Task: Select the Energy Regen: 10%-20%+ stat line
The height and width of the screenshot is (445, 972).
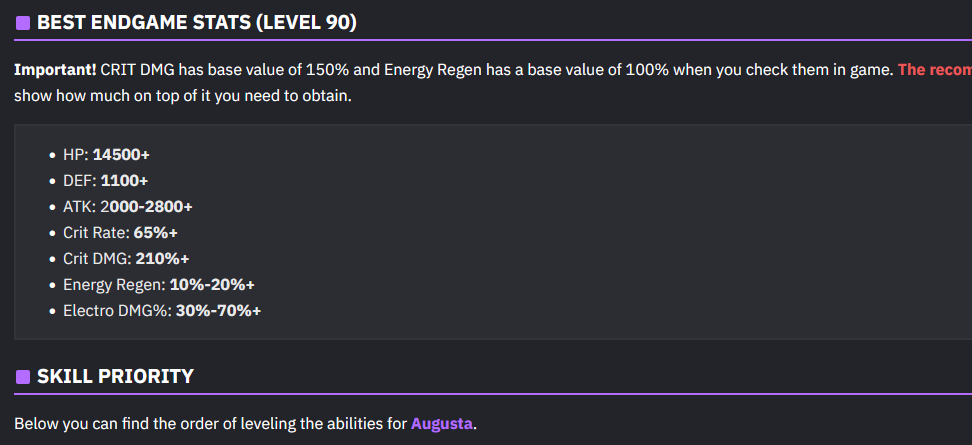Action: pyautogui.click(x=159, y=285)
